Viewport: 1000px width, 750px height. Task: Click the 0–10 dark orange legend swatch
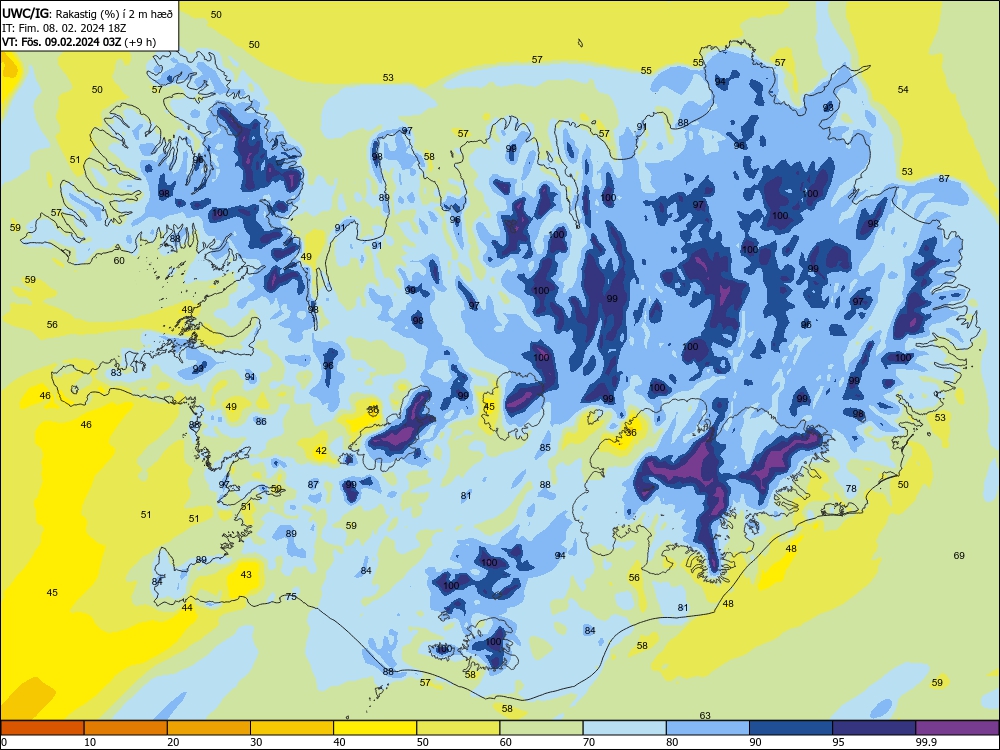tap(42, 728)
